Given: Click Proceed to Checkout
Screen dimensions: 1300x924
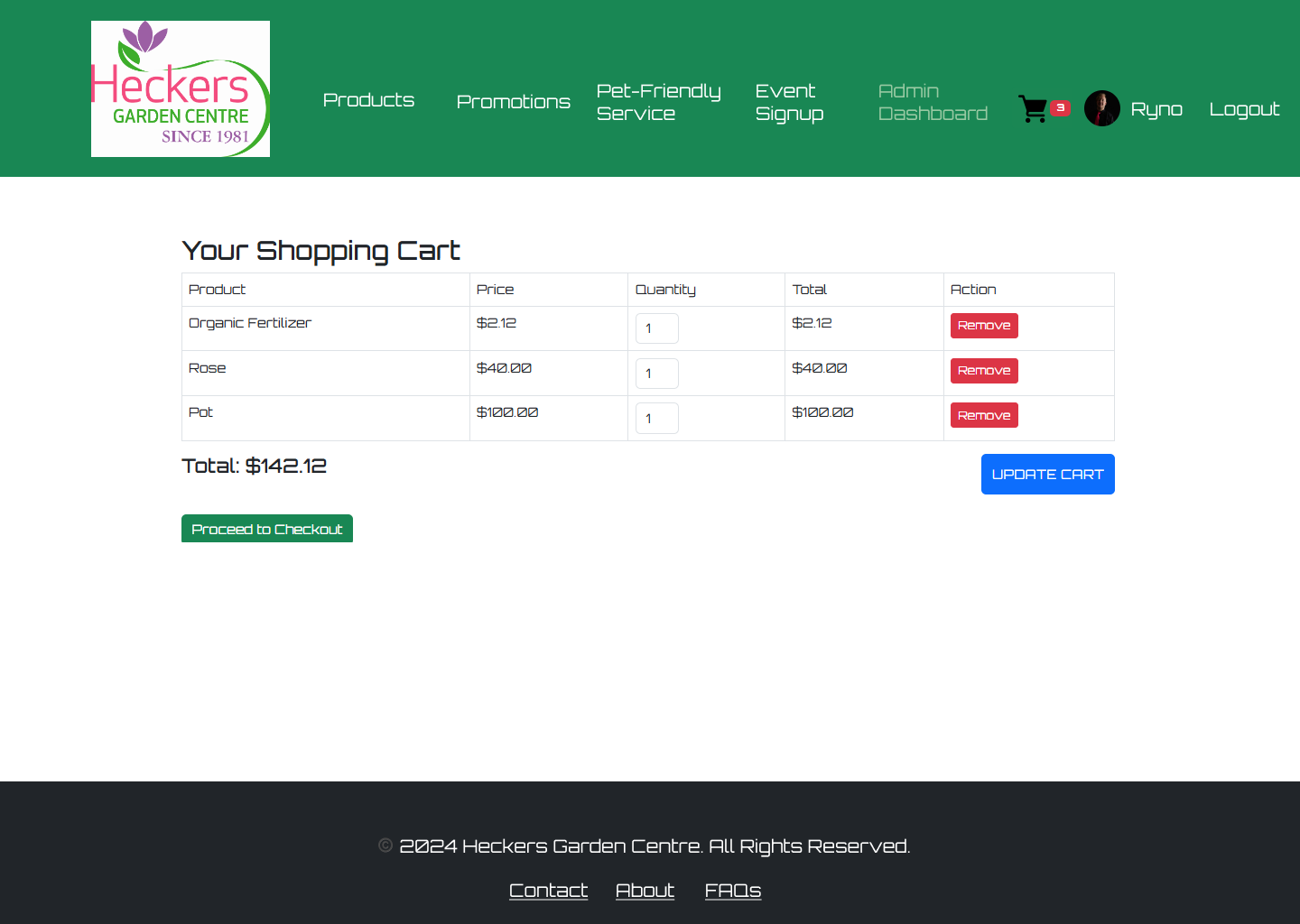Looking at the screenshot, I should (x=267, y=529).
